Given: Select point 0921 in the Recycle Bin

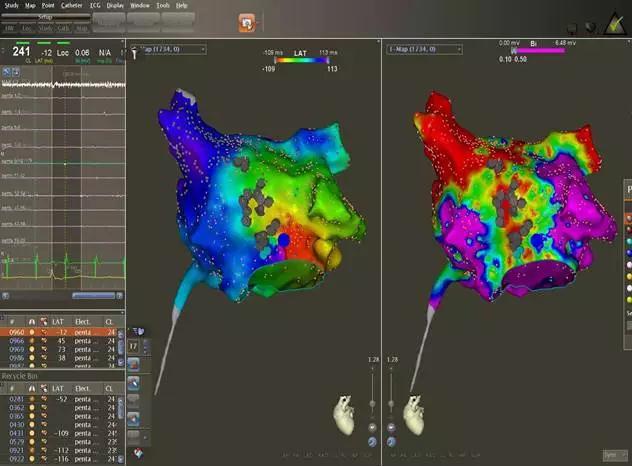Looking at the screenshot, I should [58, 450].
